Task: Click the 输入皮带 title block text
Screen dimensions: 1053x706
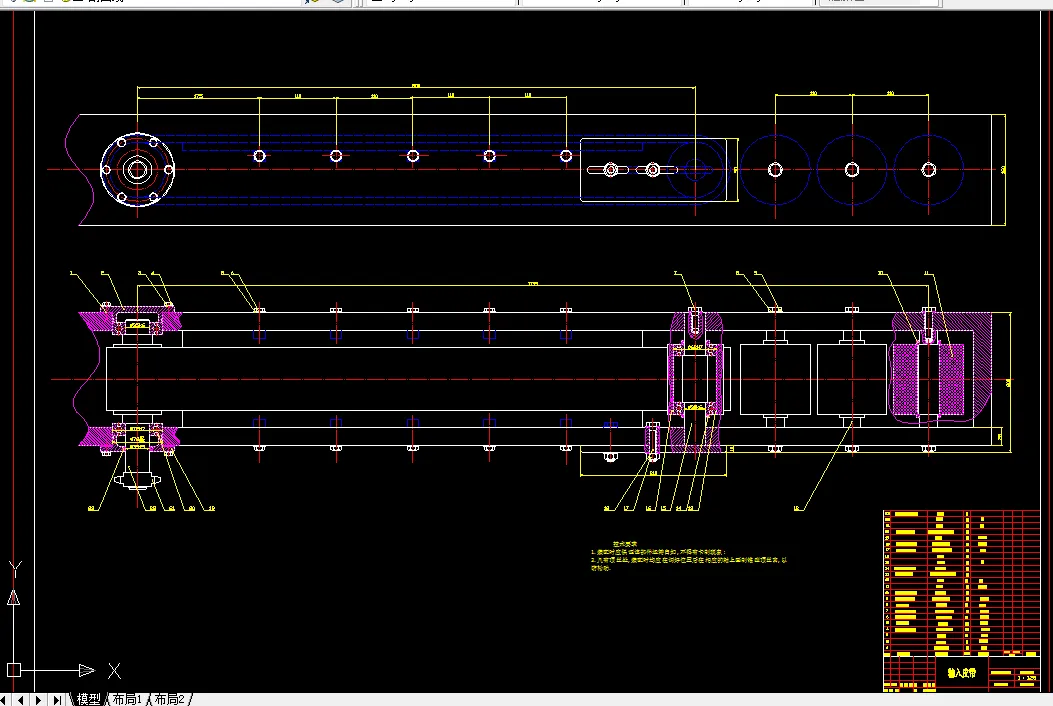Action: [962, 672]
